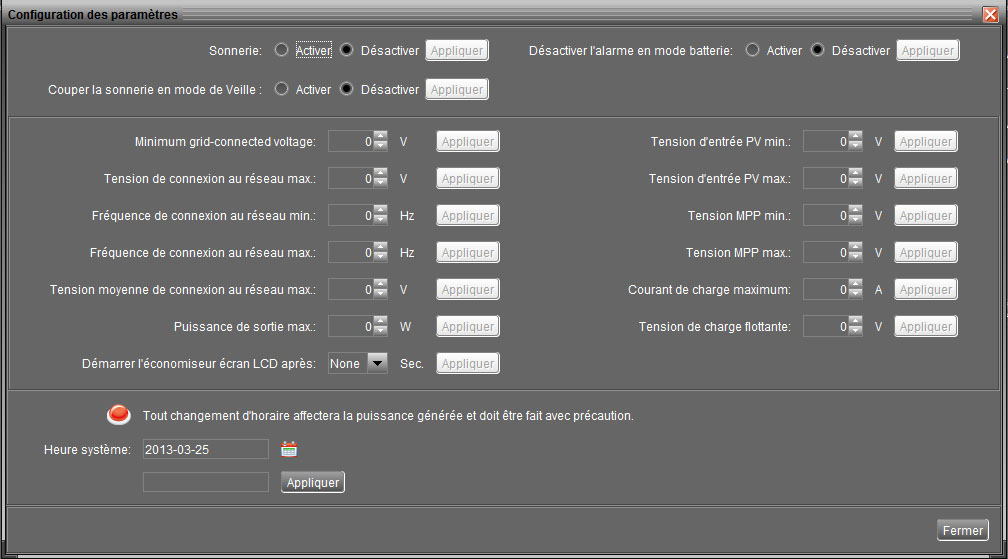1008x559 pixels.
Task: Close the Configuration des paramètres window
Action: pyautogui.click(x=990, y=14)
